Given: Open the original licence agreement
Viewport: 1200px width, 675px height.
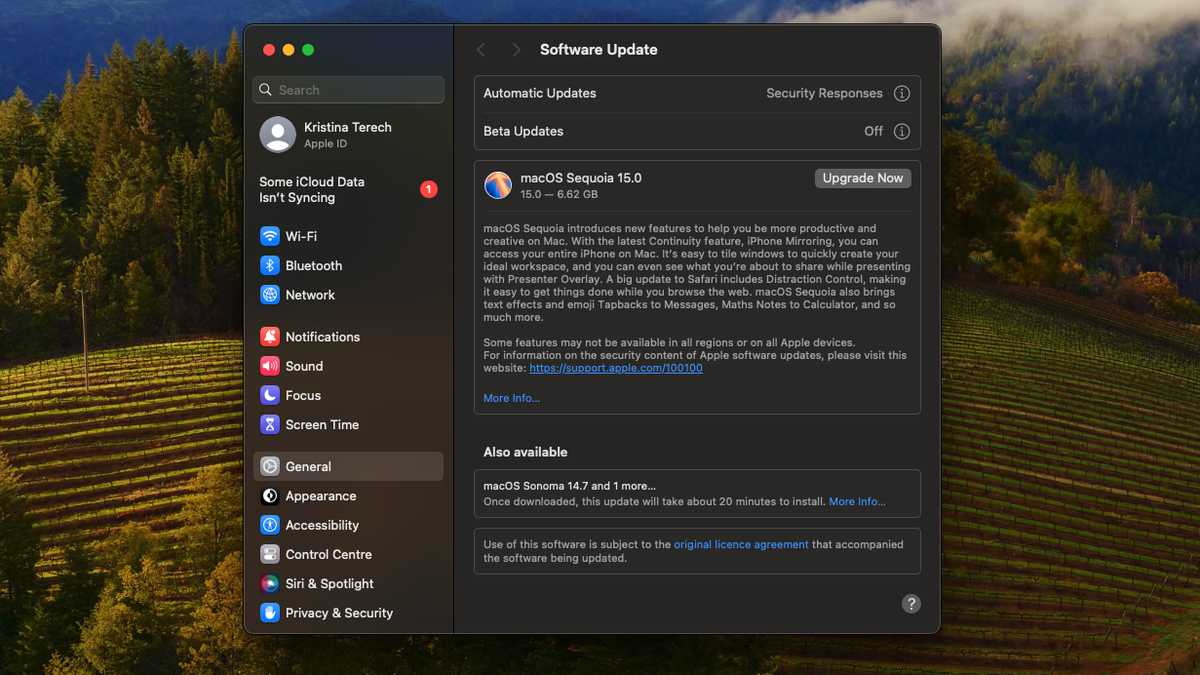Looking at the screenshot, I should [x=741, y=544].
